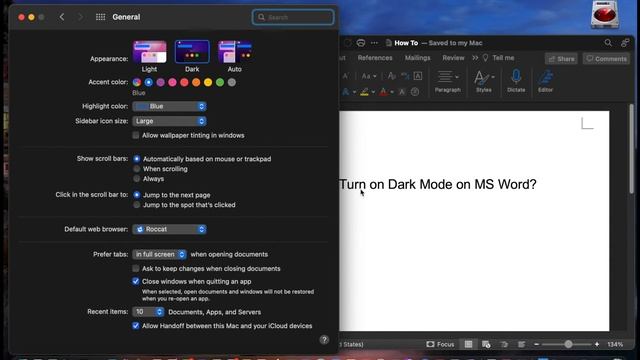Clear formatting with the A-eraser icon

(391, 76)
